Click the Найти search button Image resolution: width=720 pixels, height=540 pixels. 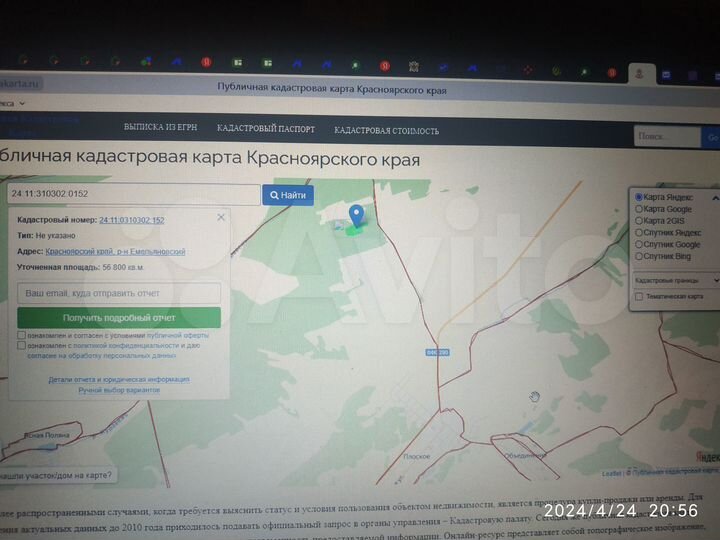point(288,195)
